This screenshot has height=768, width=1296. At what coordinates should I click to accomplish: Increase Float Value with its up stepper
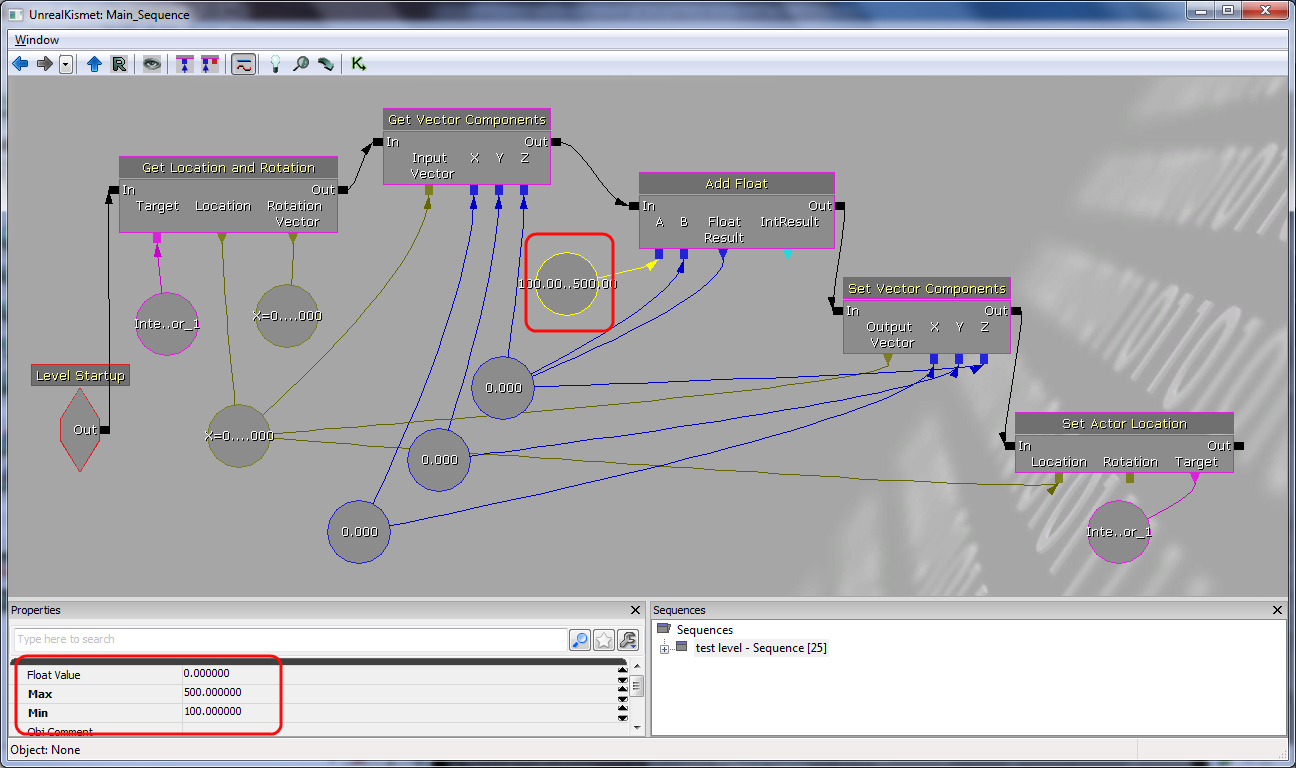[x=622, y=670]
